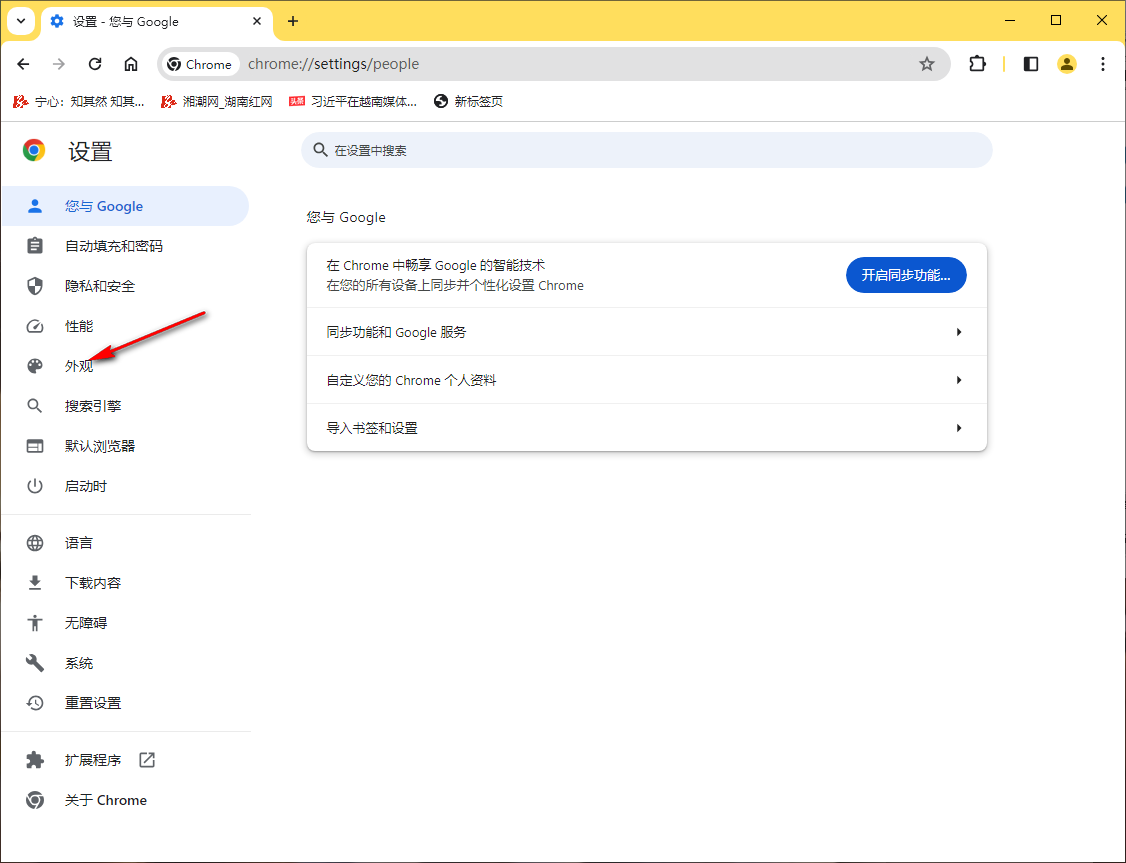Click the wrench icon for 系统
Image resolution: width=1126 pixels, height=863 pixels.
34,663
